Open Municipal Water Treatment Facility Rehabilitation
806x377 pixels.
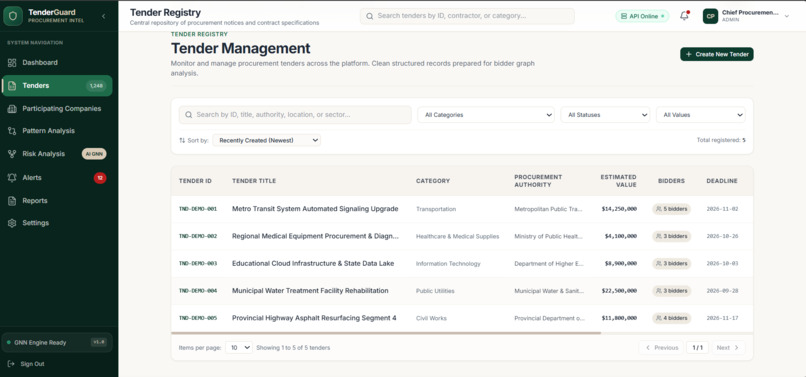pyautogui.click(x=310, y=291)
